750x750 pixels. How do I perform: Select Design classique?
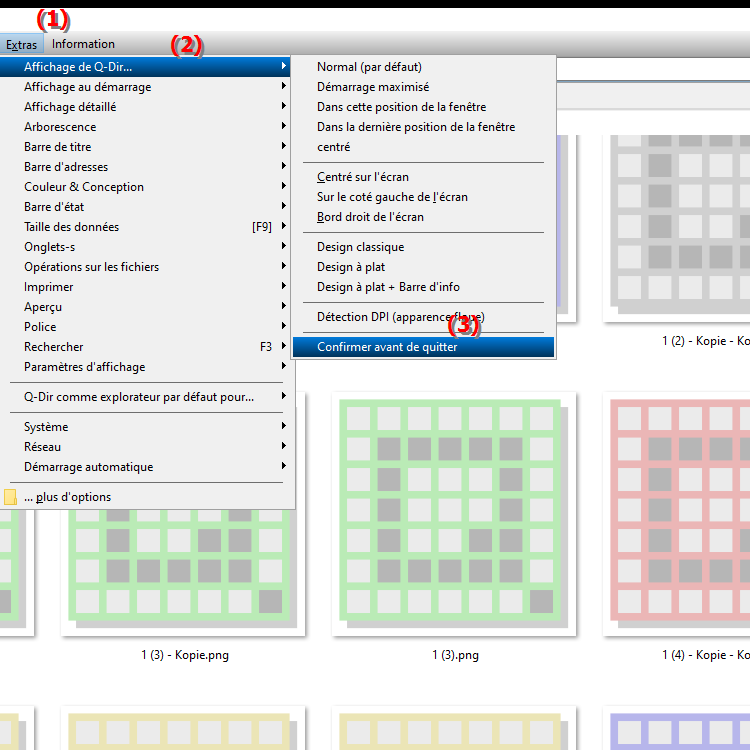pos(424,247)
